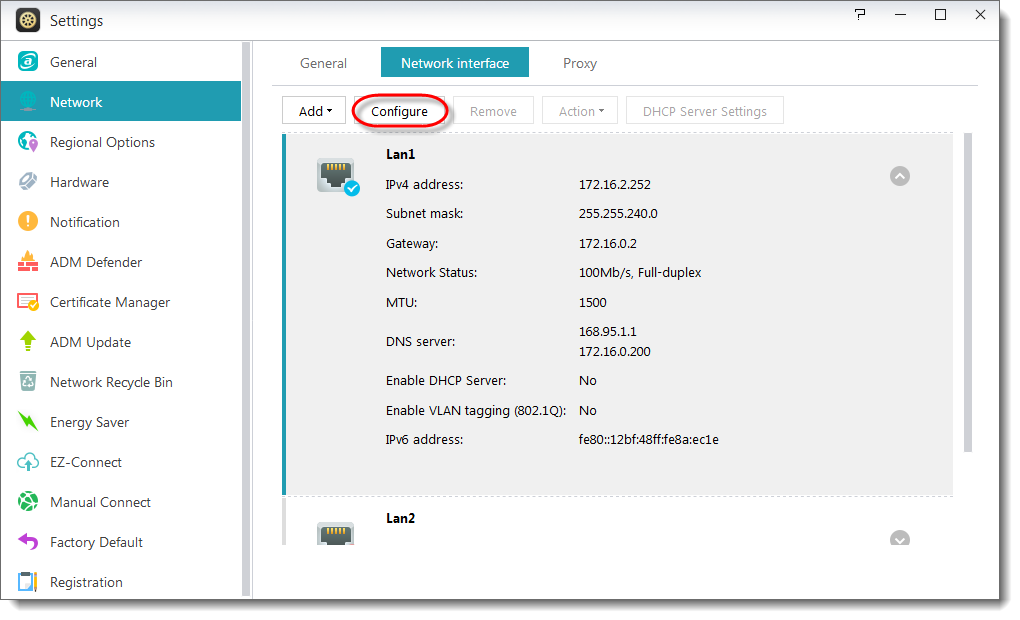Click the ADM Defender shield icon
The image size is (1020, 620).
(x=27, y=262)
